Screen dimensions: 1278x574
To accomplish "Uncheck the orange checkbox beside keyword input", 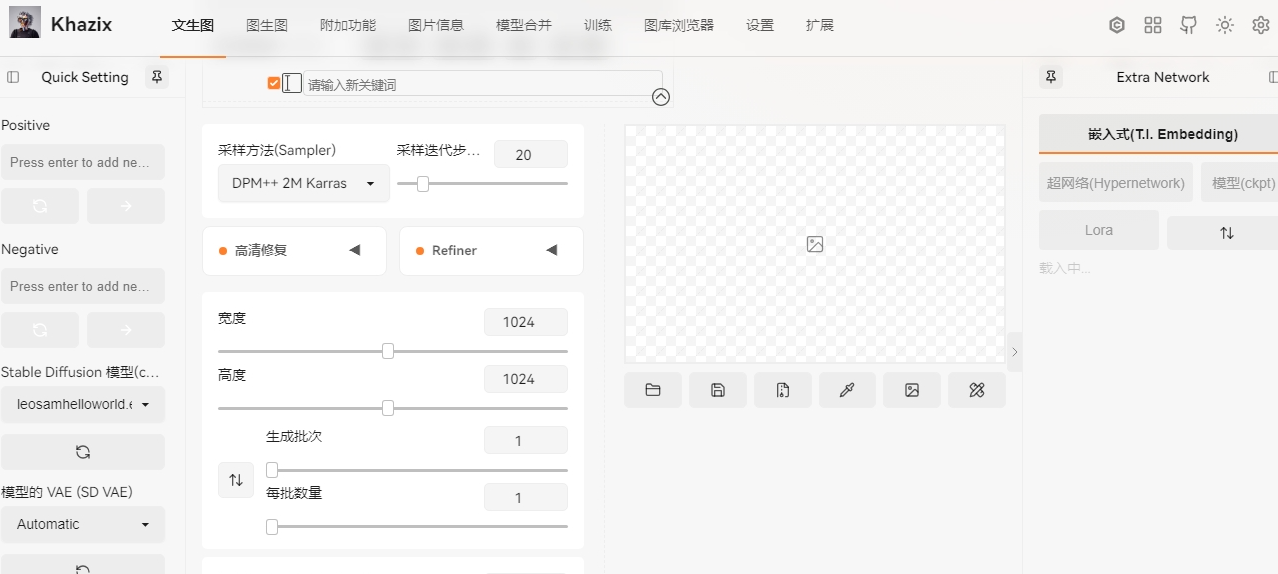I will (274, 83).
